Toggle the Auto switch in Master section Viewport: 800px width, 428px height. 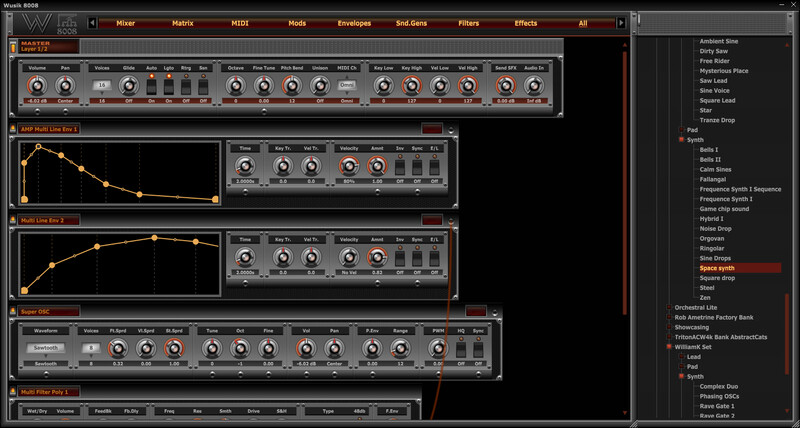[x=152, y=86]
